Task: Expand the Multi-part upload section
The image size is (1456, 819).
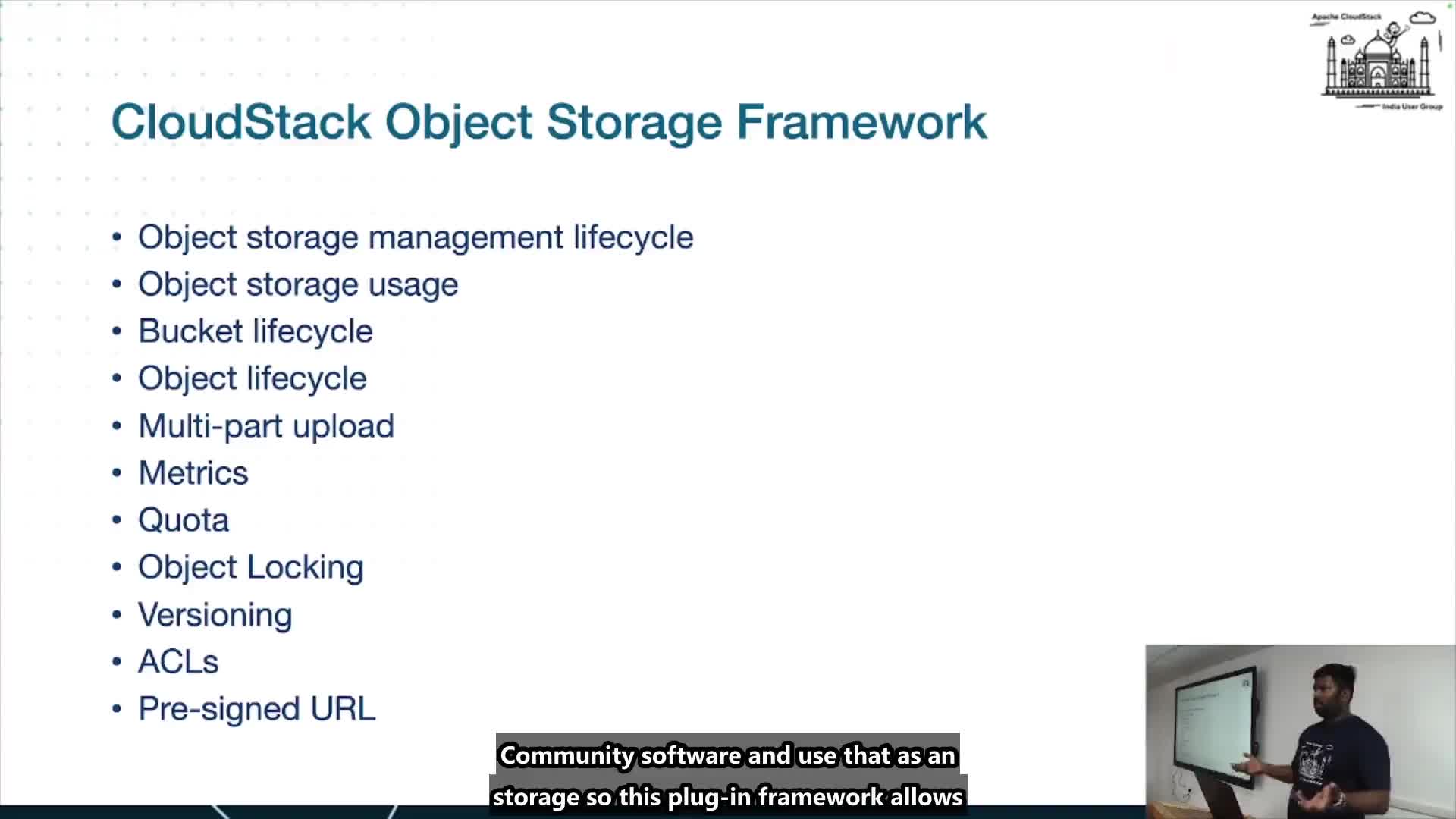Action: coord(266,426)
